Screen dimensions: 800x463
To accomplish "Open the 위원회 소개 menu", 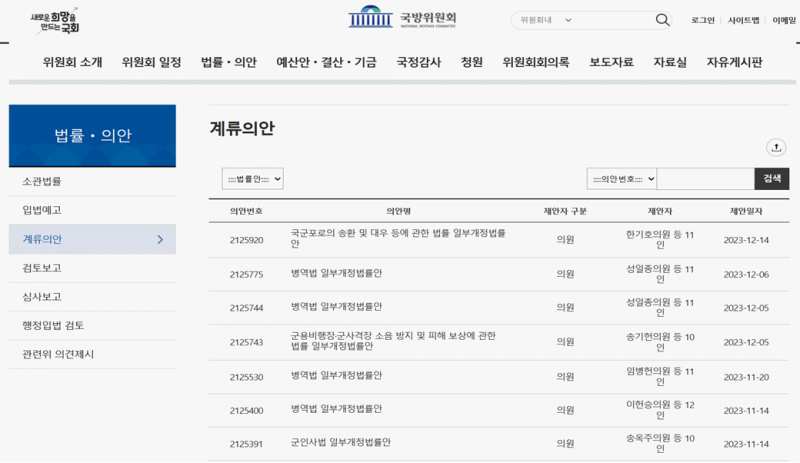I will (x=72, y=62).
